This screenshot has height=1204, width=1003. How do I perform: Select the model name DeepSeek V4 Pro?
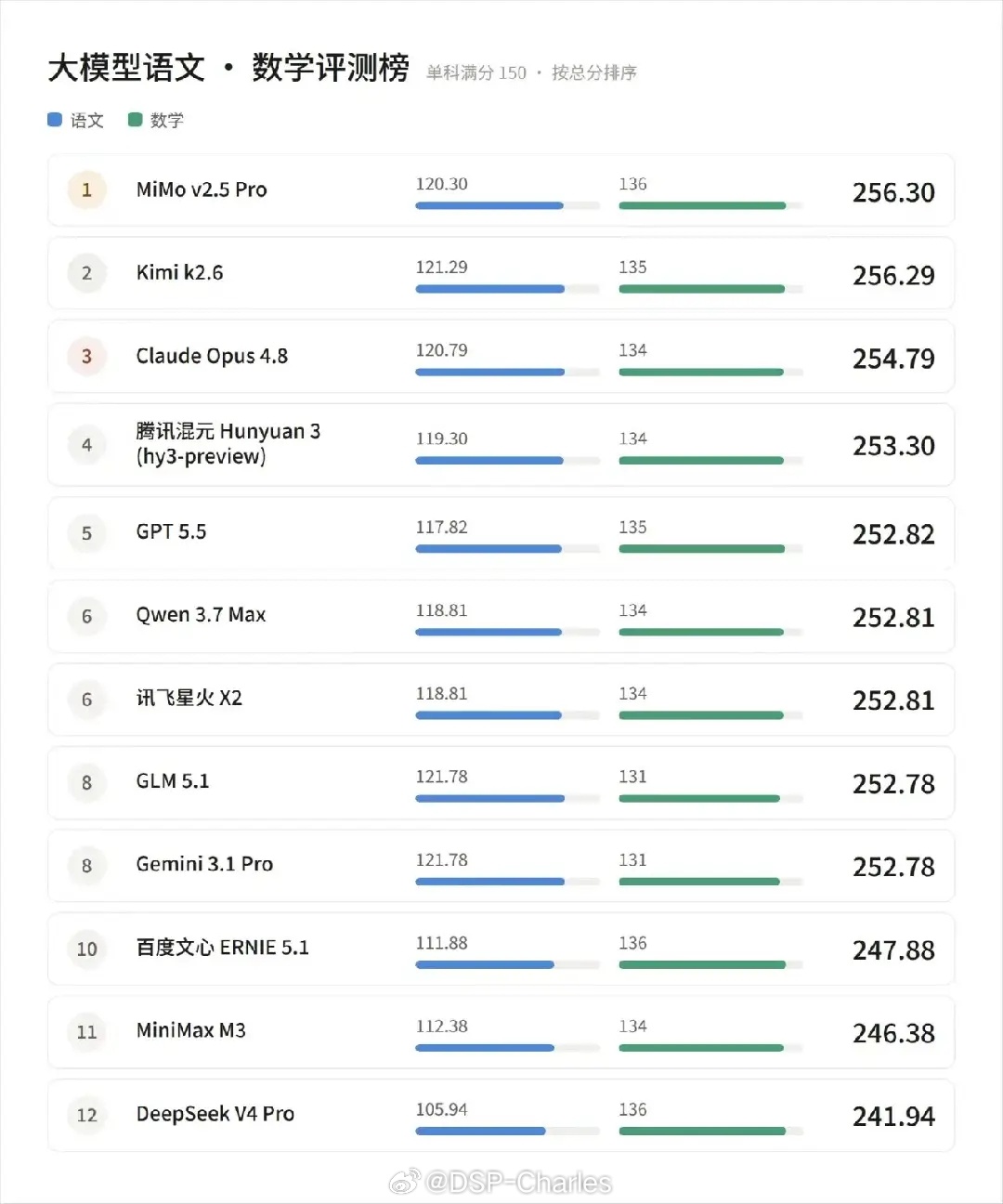click(215, 1114)
